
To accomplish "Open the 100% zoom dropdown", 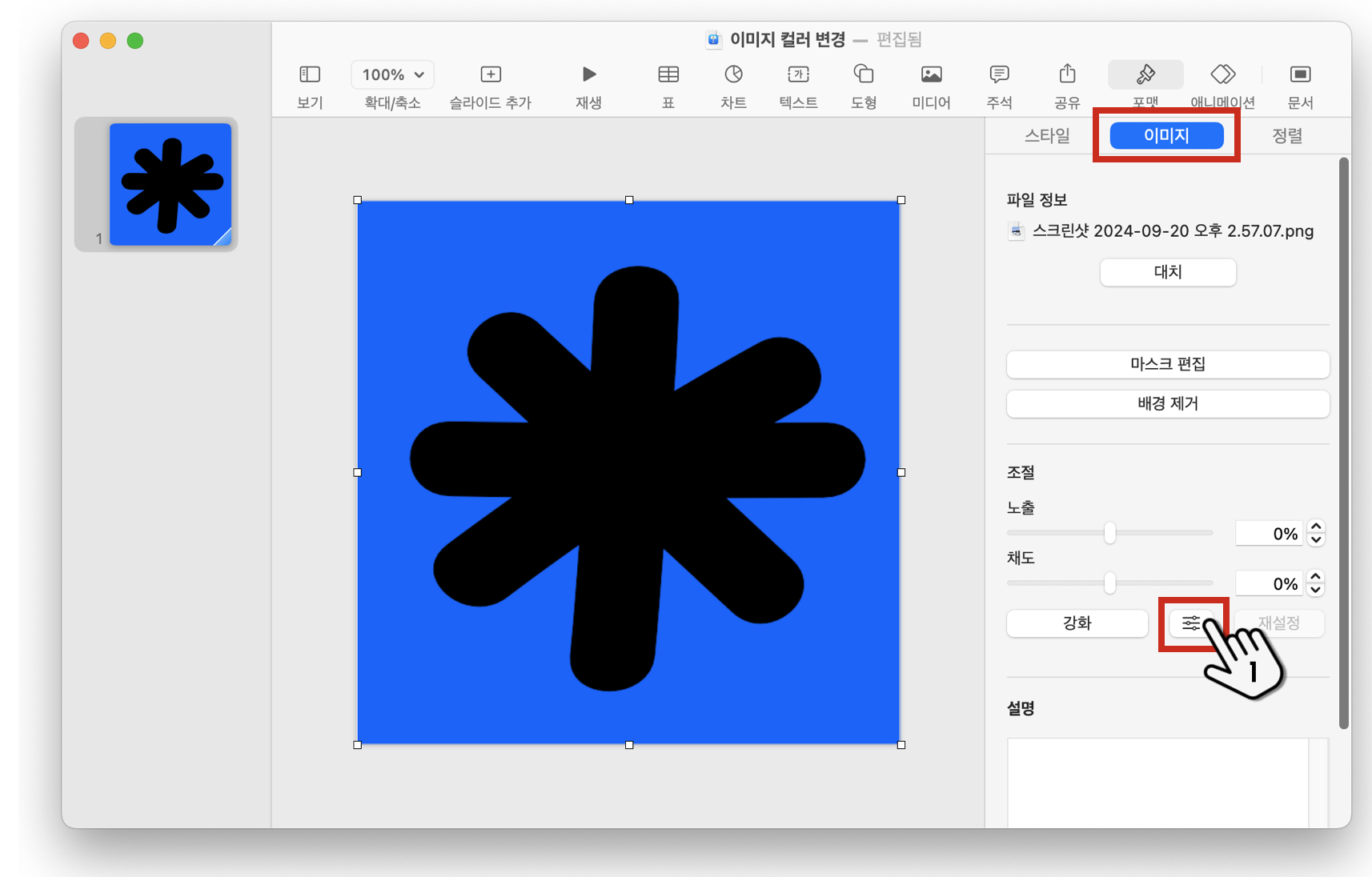I will coord(392,74).
